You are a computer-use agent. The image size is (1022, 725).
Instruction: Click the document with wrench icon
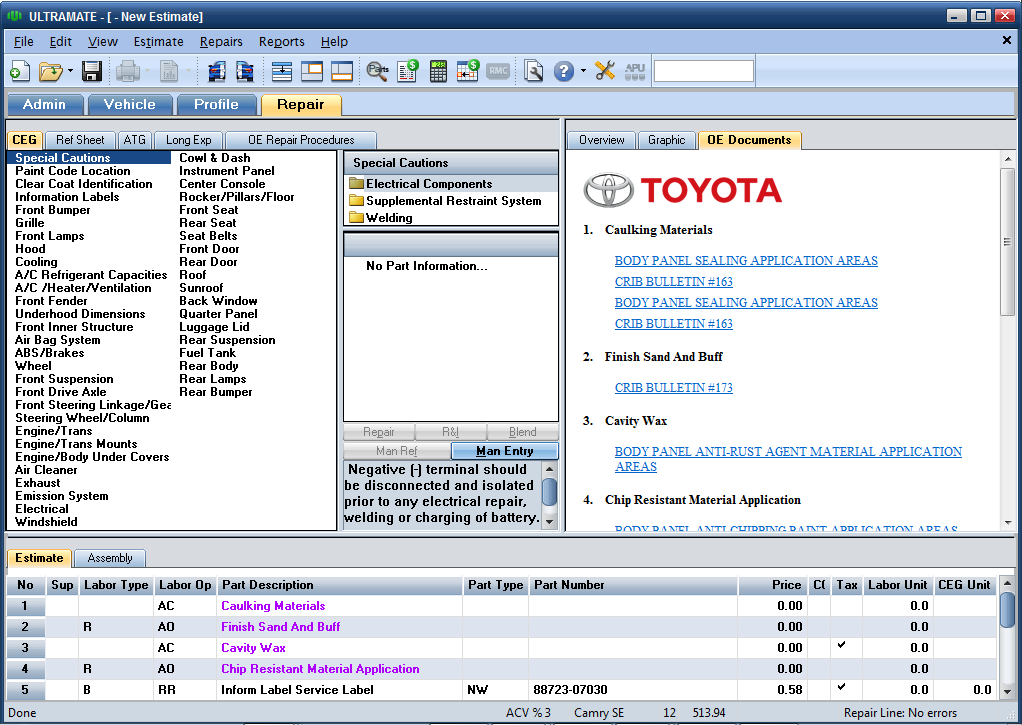pos(533,70)
